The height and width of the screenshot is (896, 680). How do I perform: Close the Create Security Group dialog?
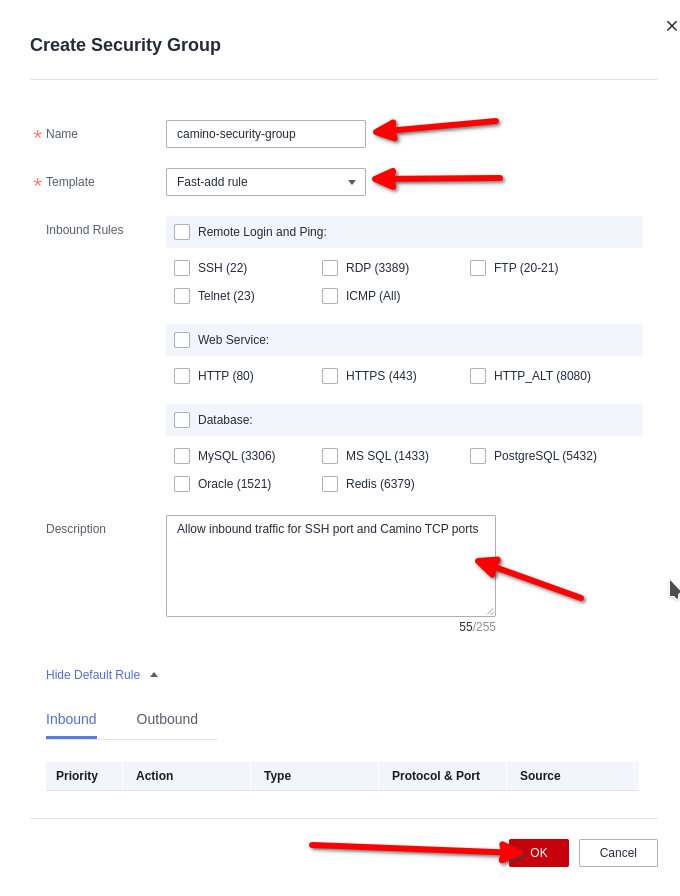[x=672, y=26]
